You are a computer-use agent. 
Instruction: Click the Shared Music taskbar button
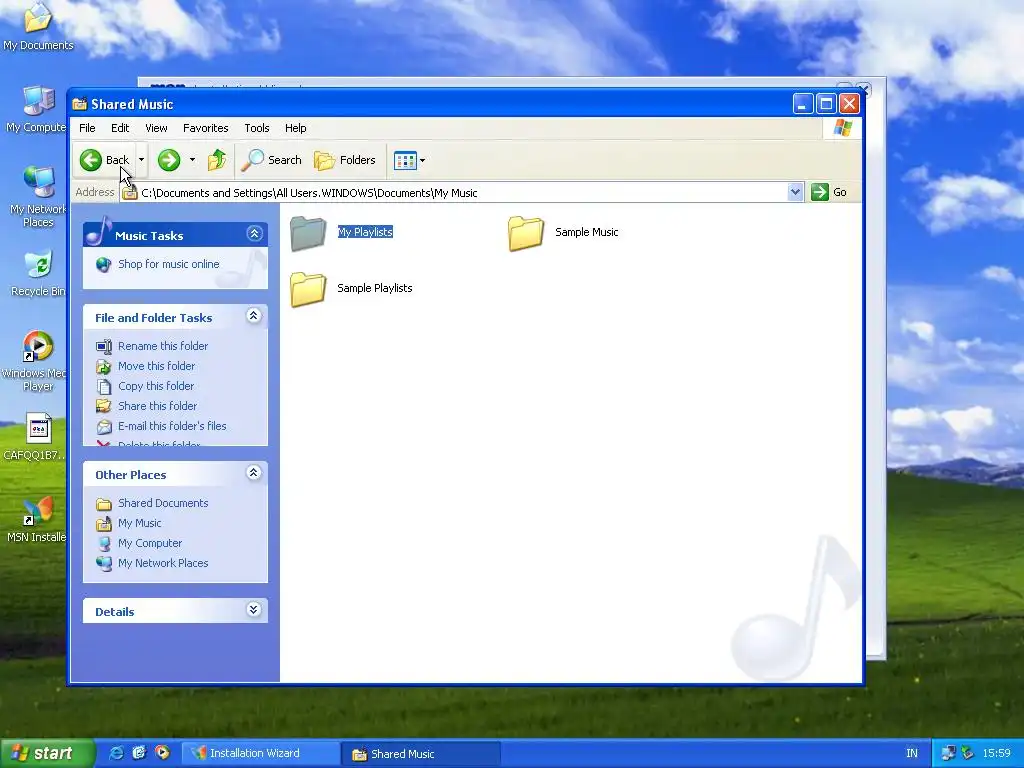pyautogui.click(x=421, y=754)
